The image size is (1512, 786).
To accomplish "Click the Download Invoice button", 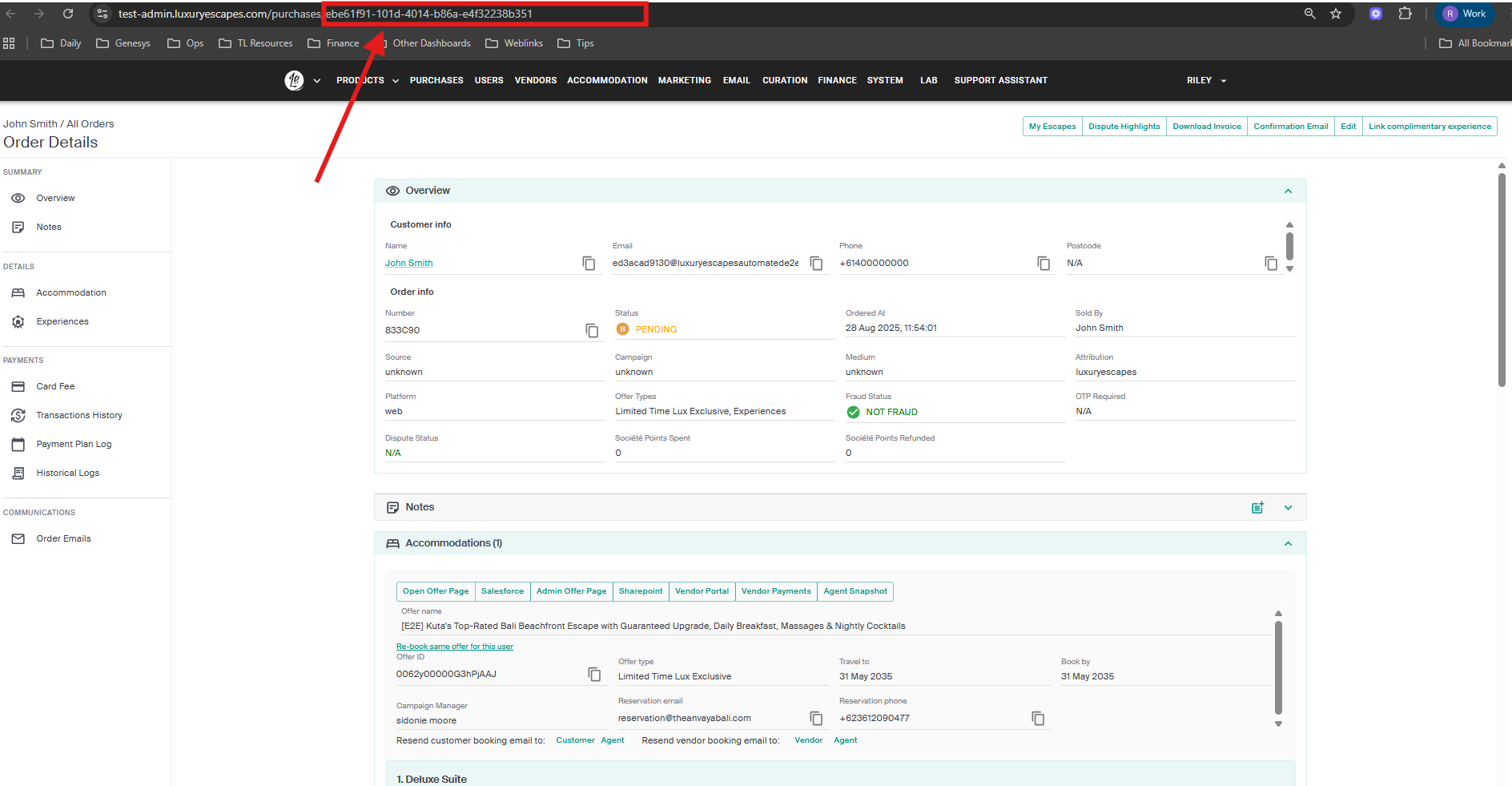I will click(x=1206, y=127).
